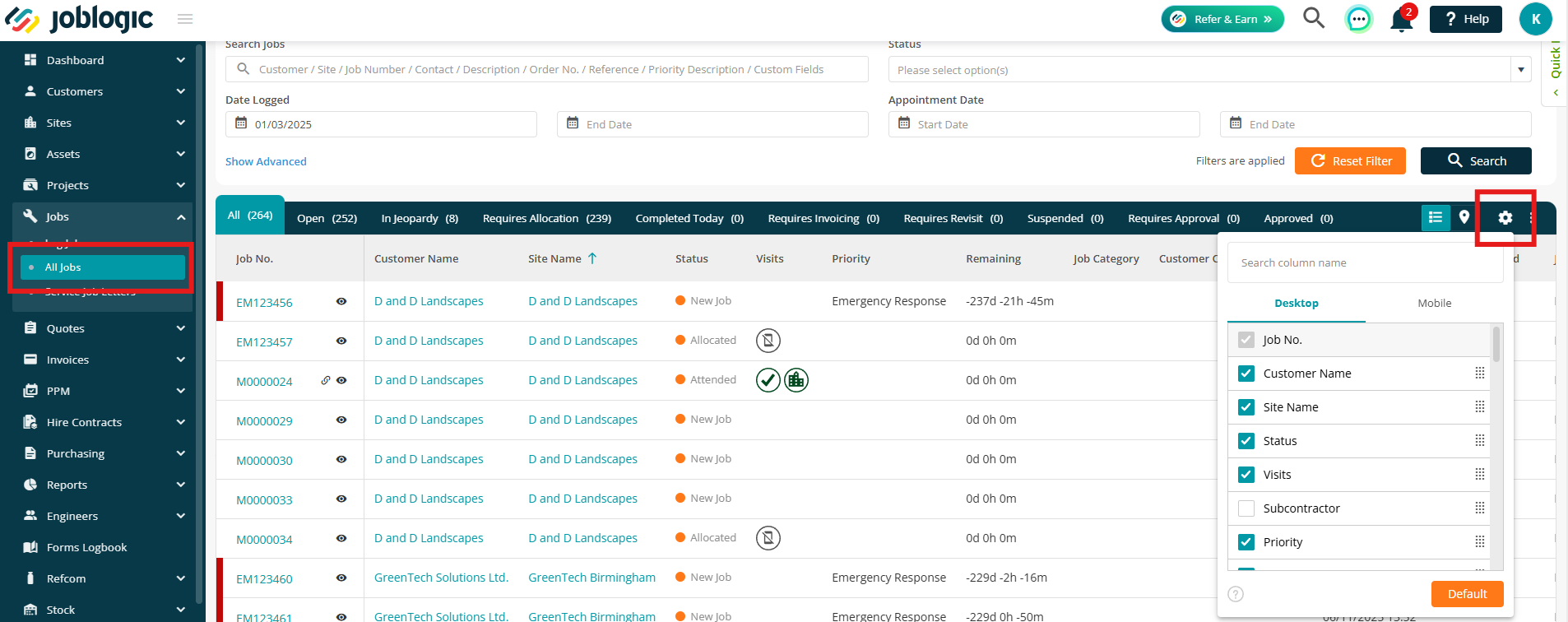
Task: Expand the Purchasing menu chevron
Action: pyautogui.click(x=181, y=453)
